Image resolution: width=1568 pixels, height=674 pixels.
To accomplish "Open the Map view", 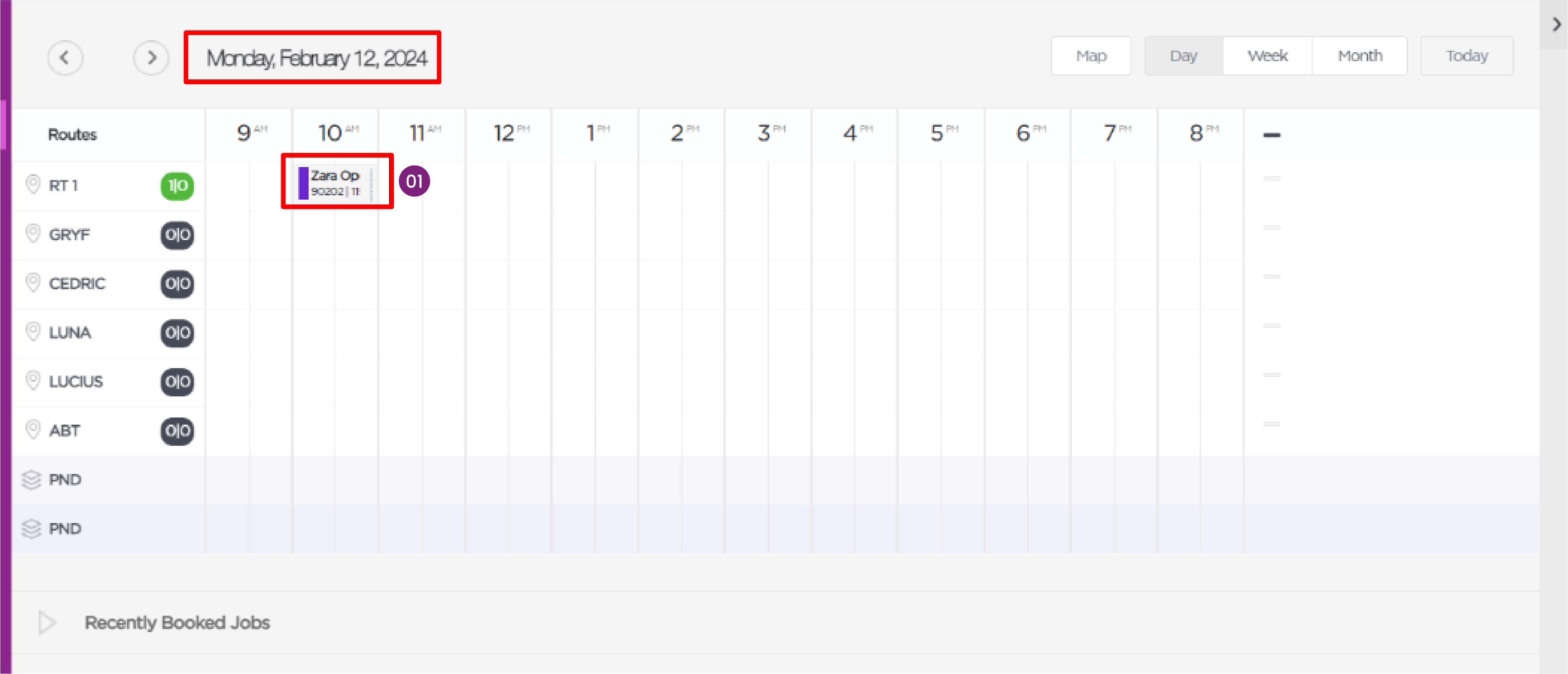I will [1091, 56].
